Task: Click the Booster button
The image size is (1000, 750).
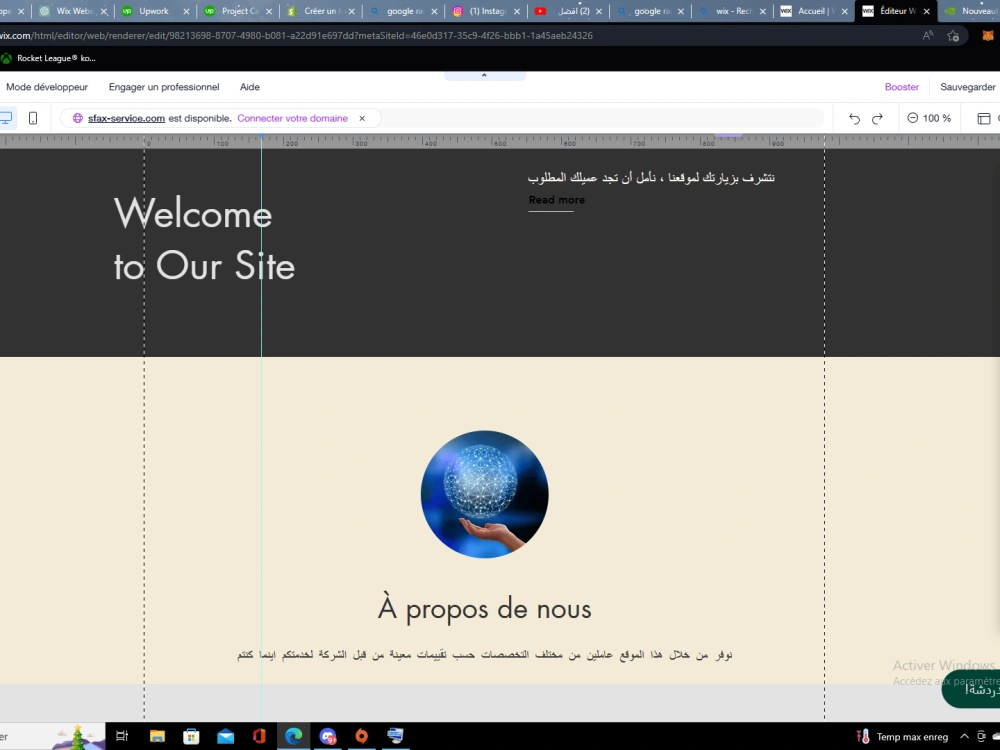Action: (902, 87)
